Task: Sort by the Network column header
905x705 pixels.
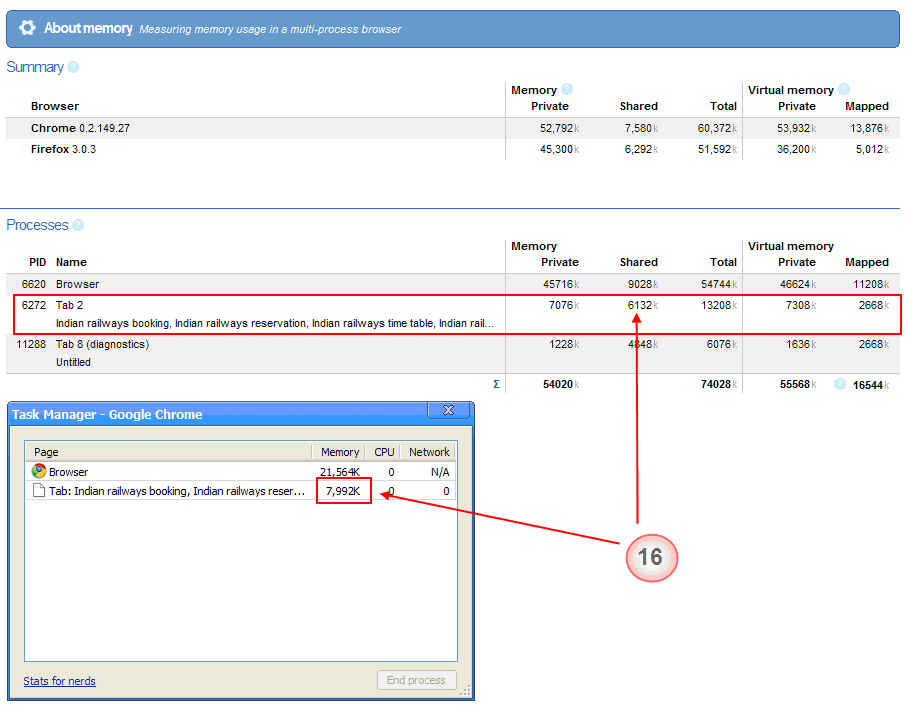Action: pyautogui.click(x=428, y=452)
